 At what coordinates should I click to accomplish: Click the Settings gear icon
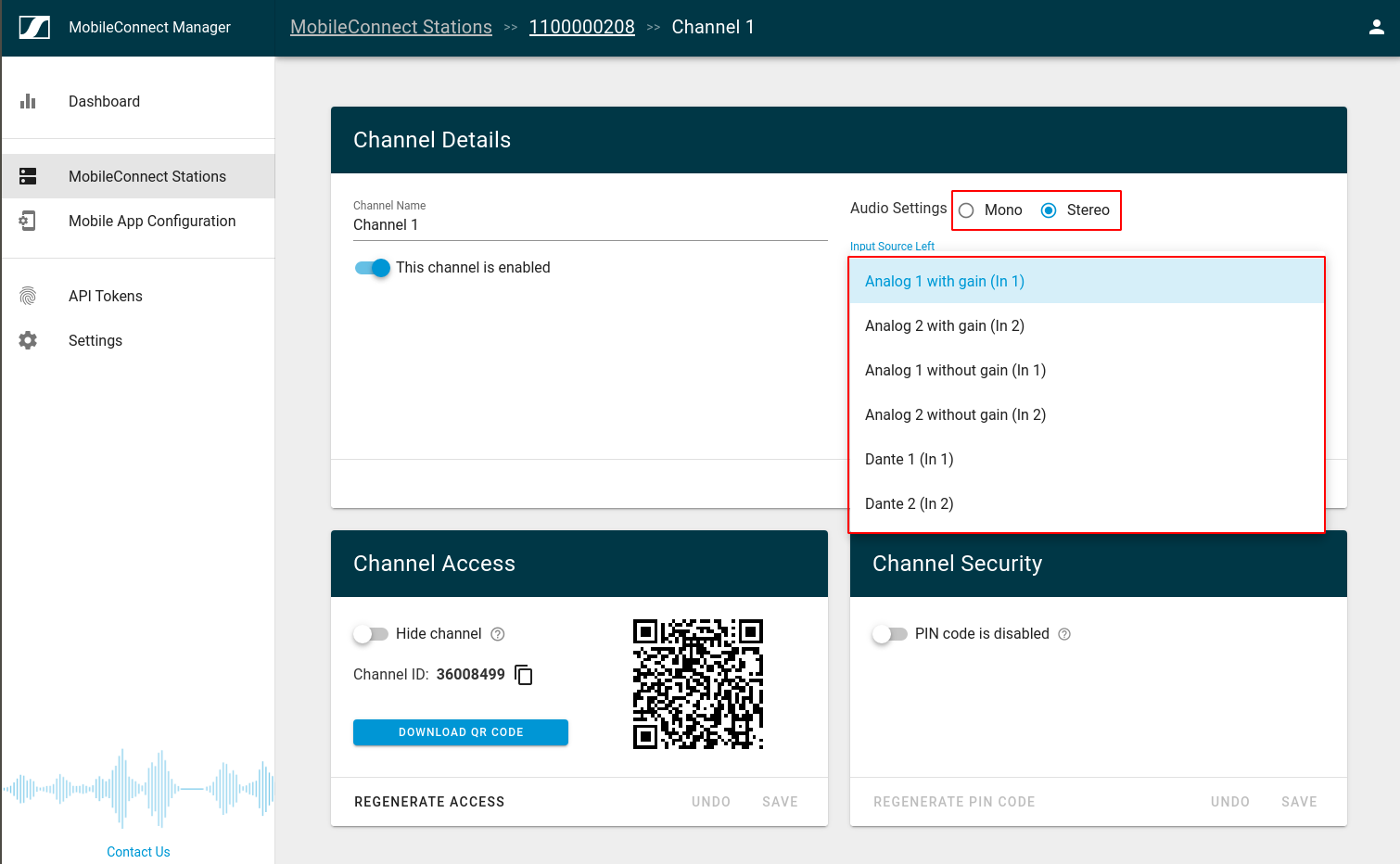click(x=28, y=340)
